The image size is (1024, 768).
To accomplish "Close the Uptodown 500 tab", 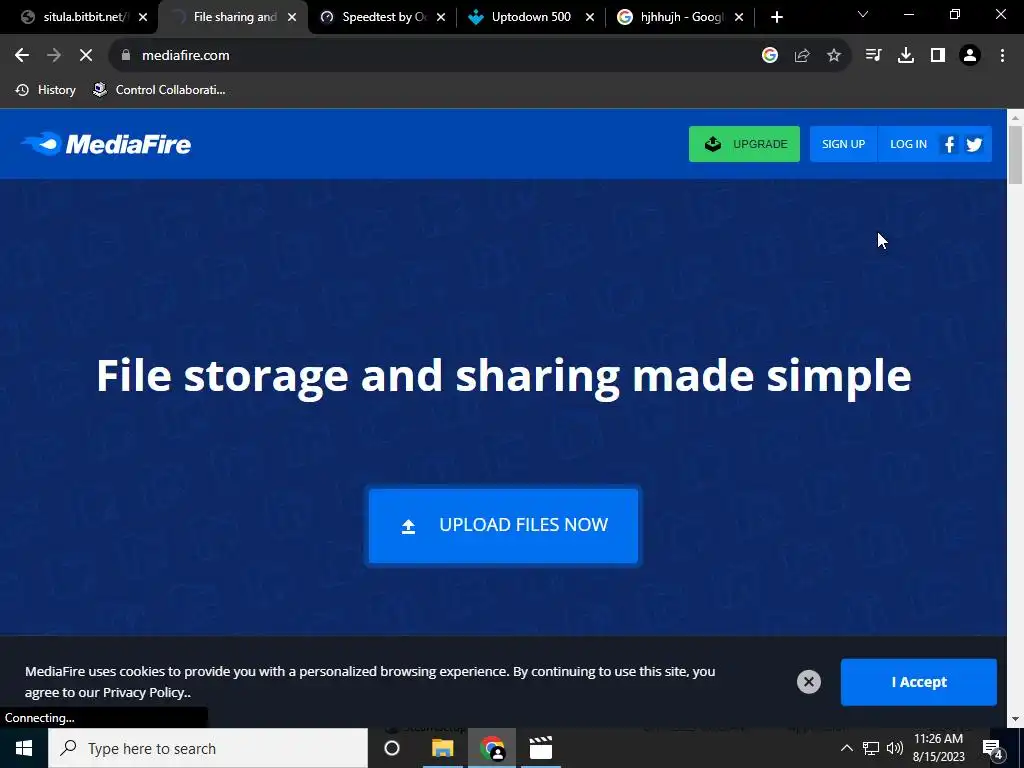I will pos(590,18).
